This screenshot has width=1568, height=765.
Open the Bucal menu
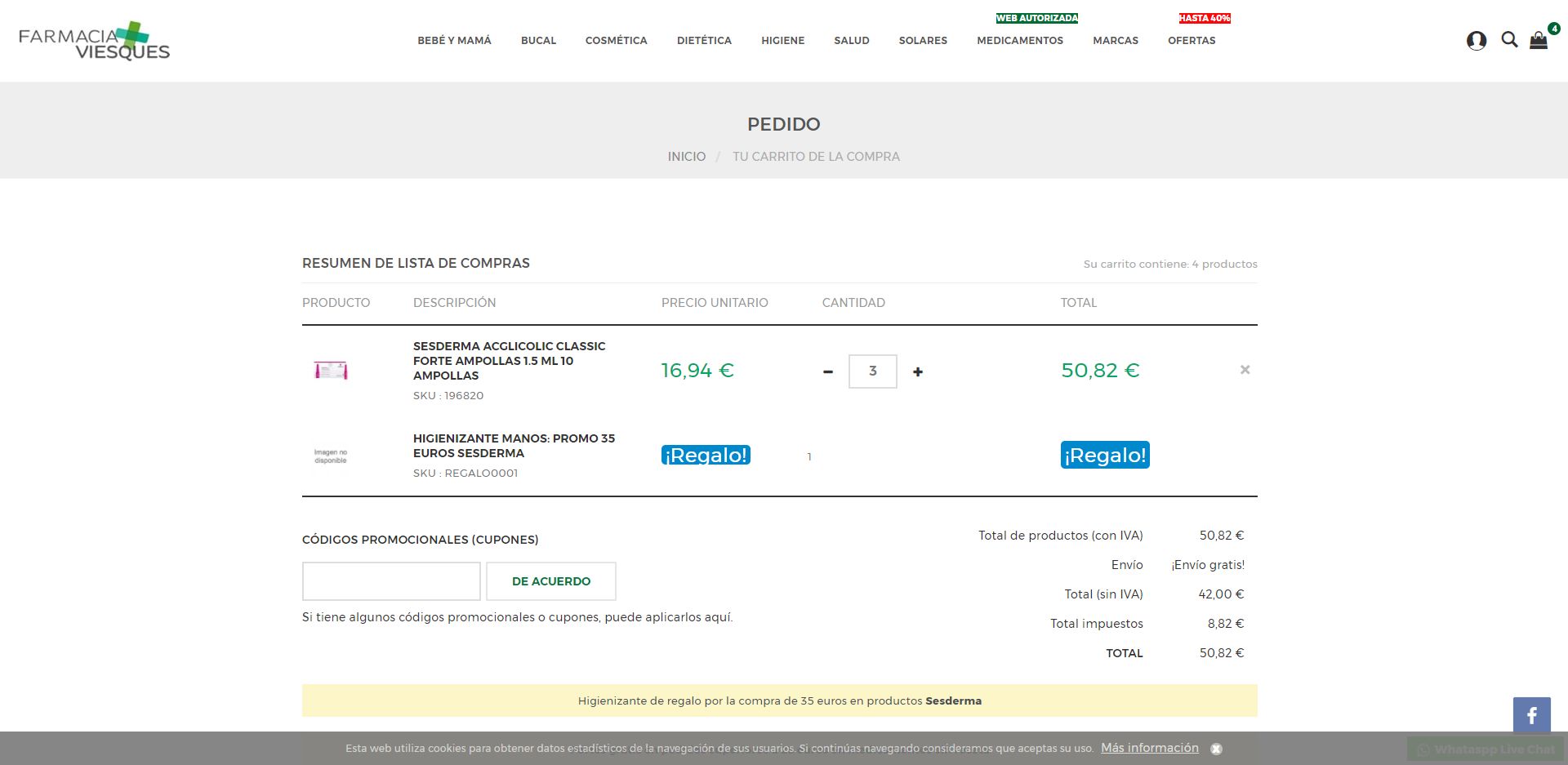tap(538, 41)
